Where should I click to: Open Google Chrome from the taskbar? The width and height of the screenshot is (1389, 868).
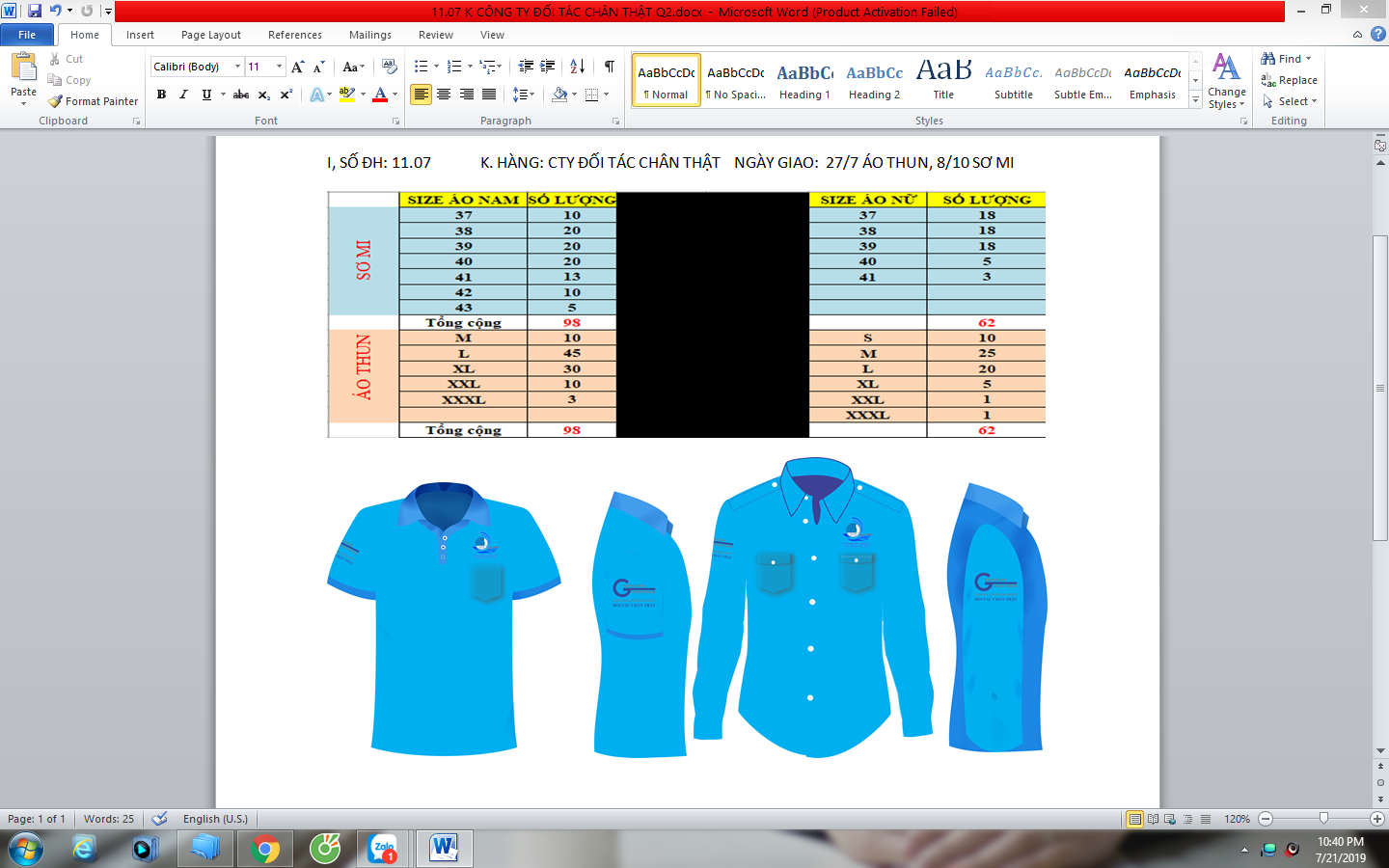tap(264, 849)
